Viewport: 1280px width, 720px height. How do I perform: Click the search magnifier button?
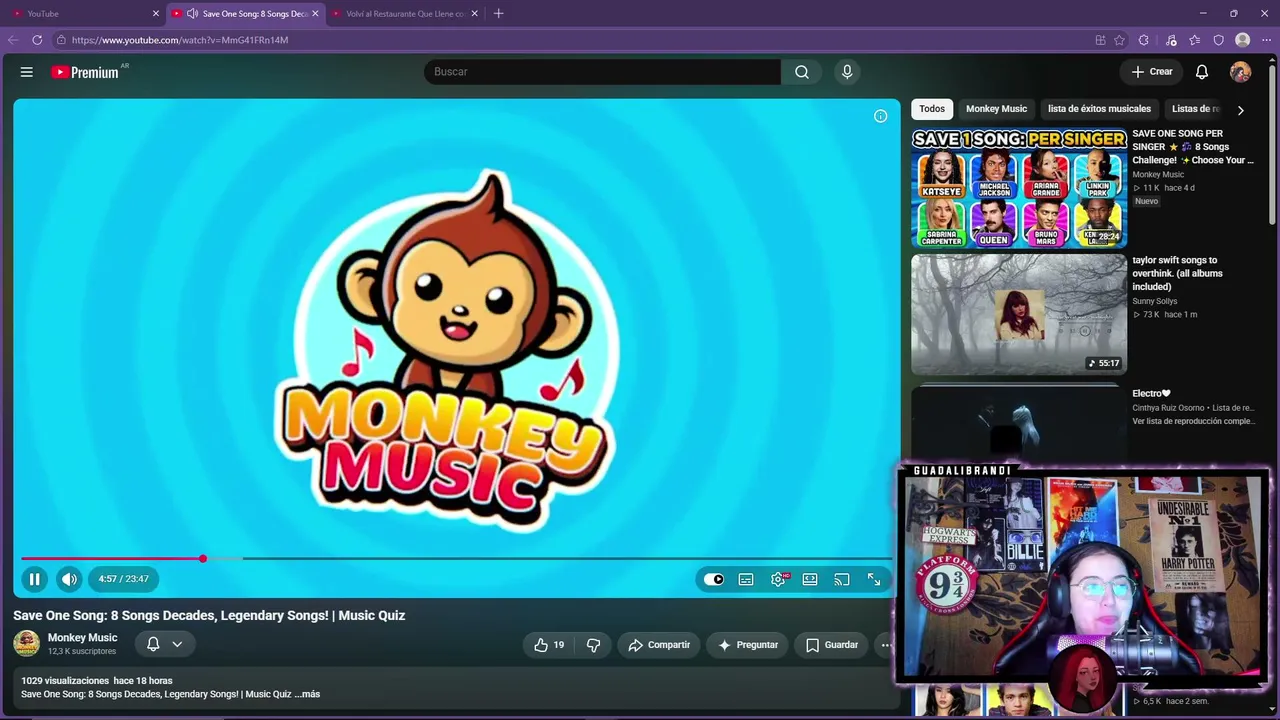pyautogui.click(x=802, y=72)
